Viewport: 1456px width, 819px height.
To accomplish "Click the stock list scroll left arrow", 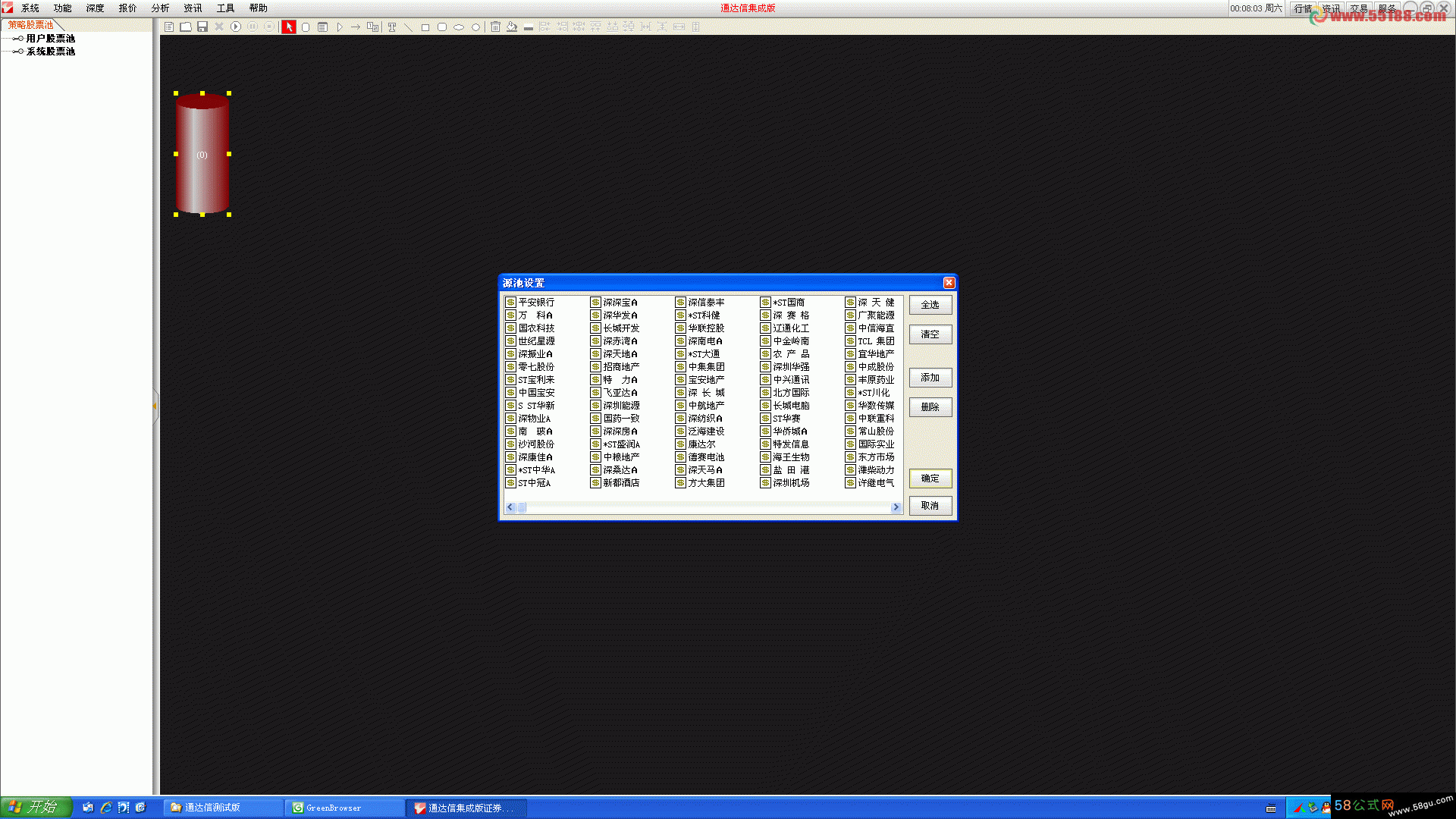I will tap(510, 507).
